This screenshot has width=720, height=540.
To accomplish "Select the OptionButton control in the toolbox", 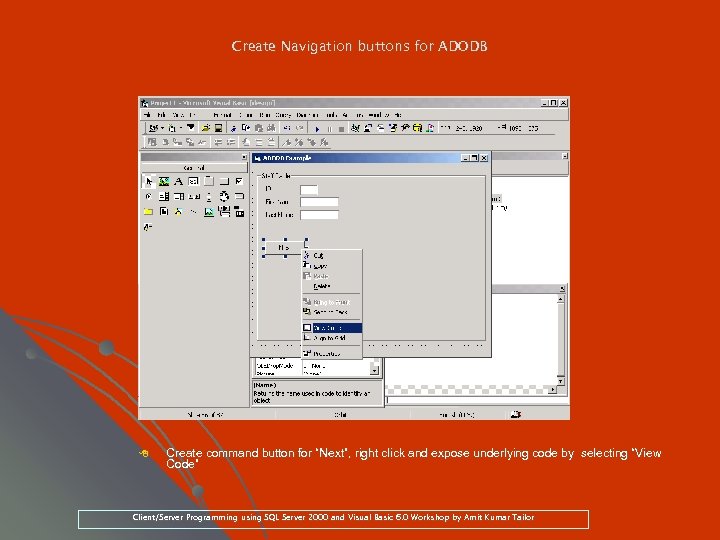I will tap(148, 197).
